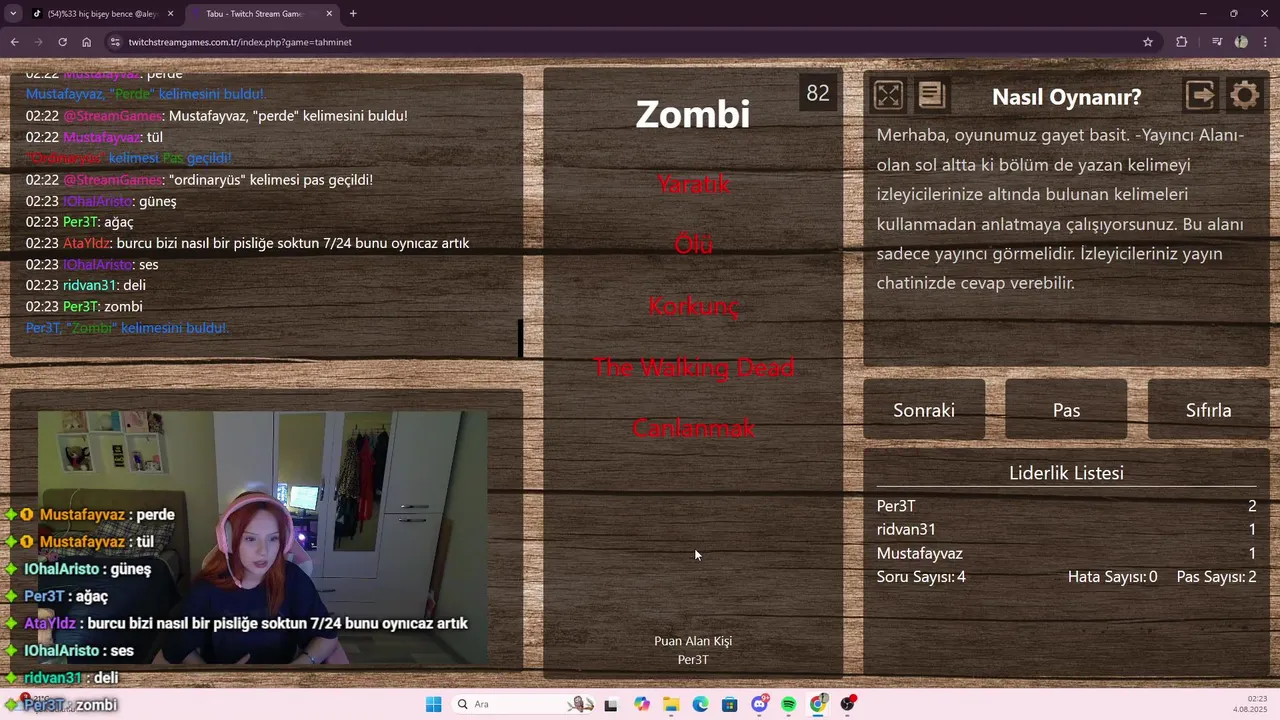This screenshot has width=1280, height=720.
Task: Open the media controls icon in toolbar
Action: pyautogui.click(x=1216, y=42)
